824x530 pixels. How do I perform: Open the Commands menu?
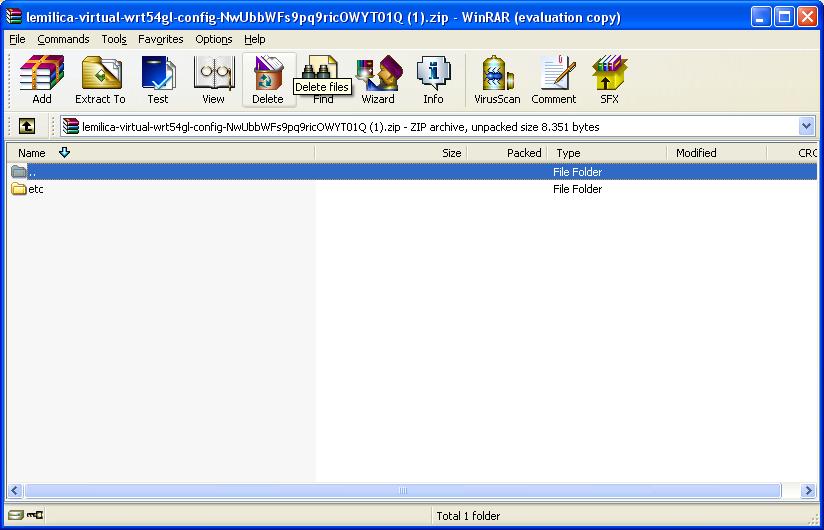pos(63,39)
